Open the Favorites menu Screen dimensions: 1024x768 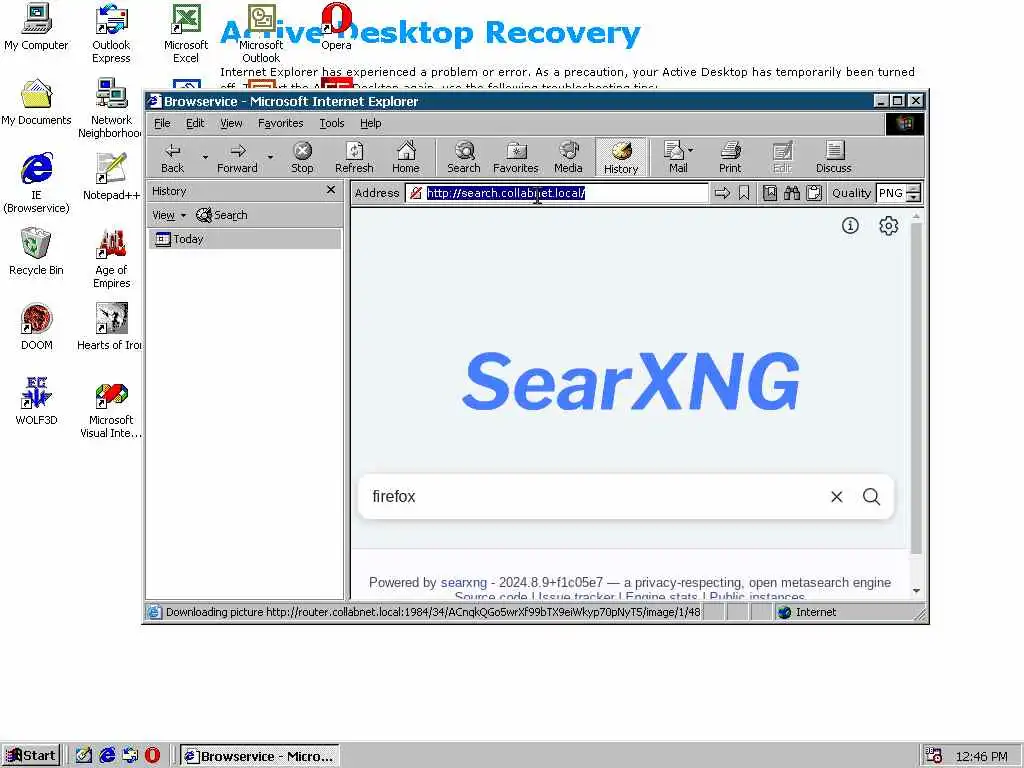[280, 123]
